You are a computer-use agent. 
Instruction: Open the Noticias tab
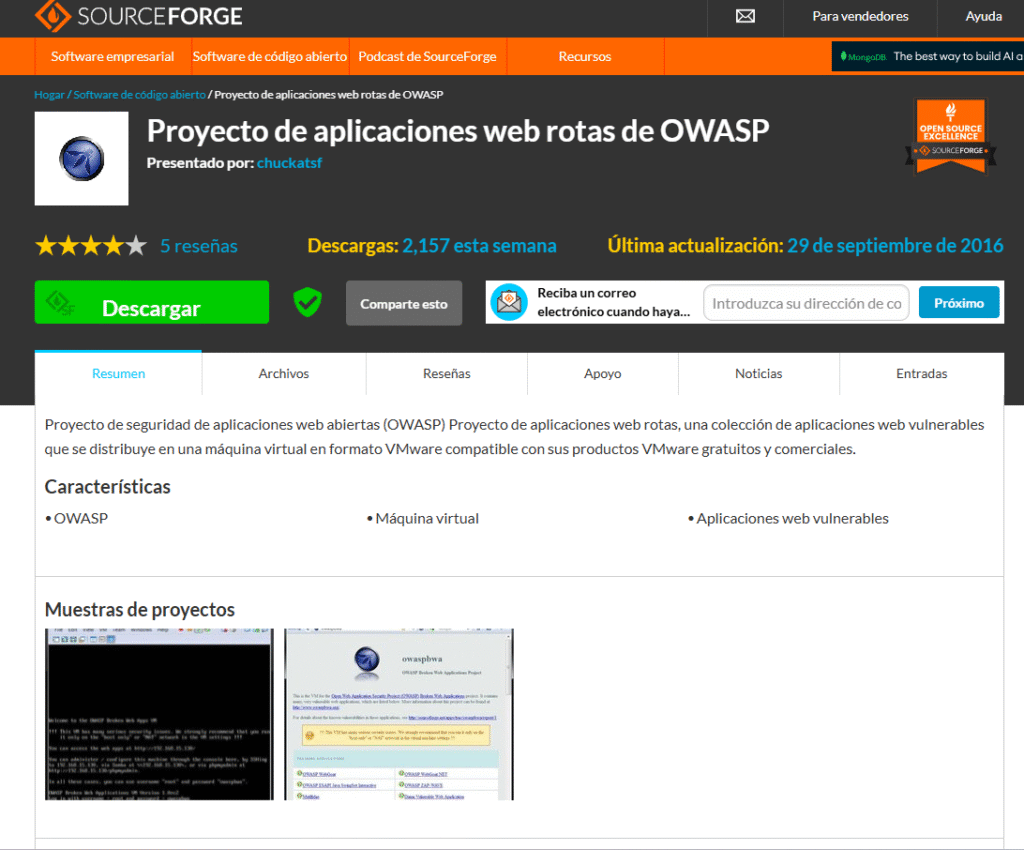pyautogui.click(x=758, y=374)
